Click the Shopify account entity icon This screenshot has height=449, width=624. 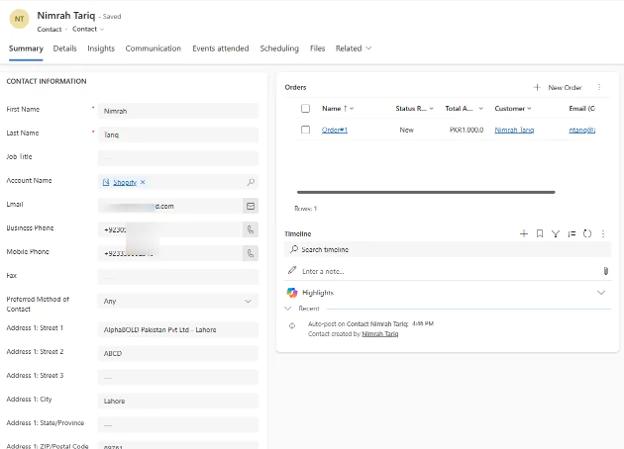click(106, 182)
